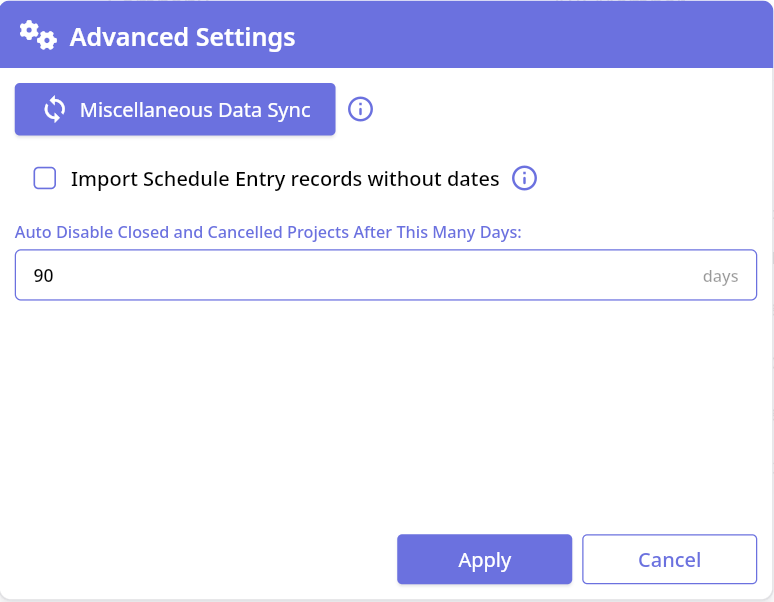Image resolution: width=774 pixels, height=602 pixels.
Task: Enable Import Schedule Entry records without dates checkbox
Action: (x=45, y=179)
